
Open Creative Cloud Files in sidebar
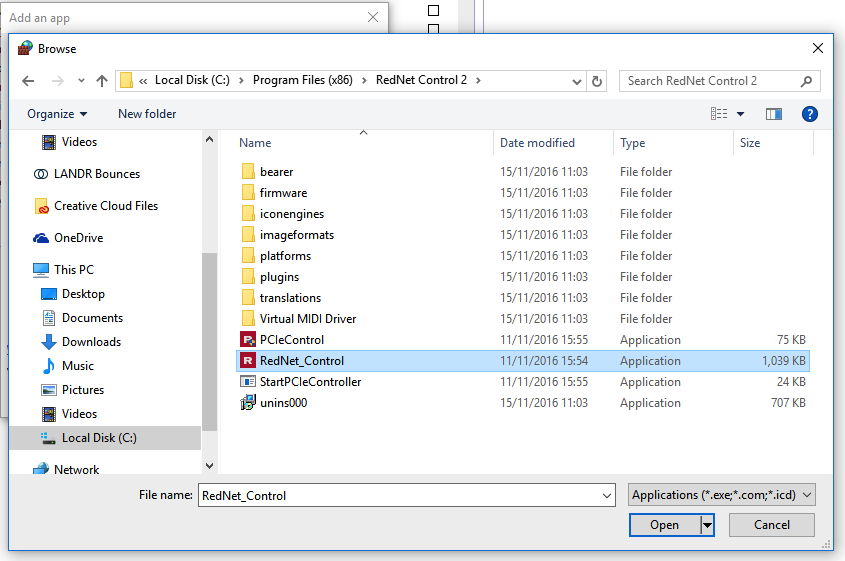tap(96, 206)
